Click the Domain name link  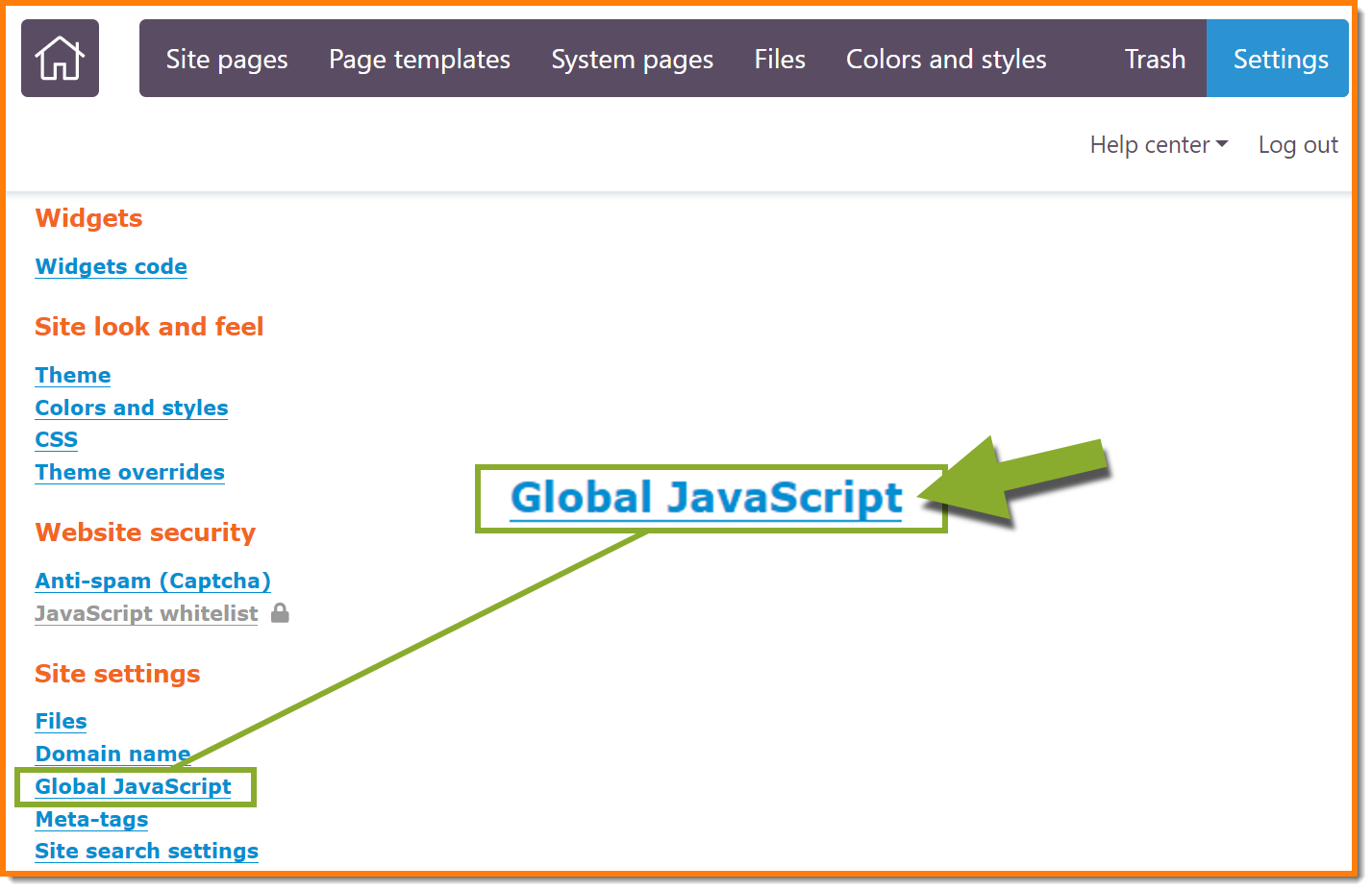[x=112, y=754]
